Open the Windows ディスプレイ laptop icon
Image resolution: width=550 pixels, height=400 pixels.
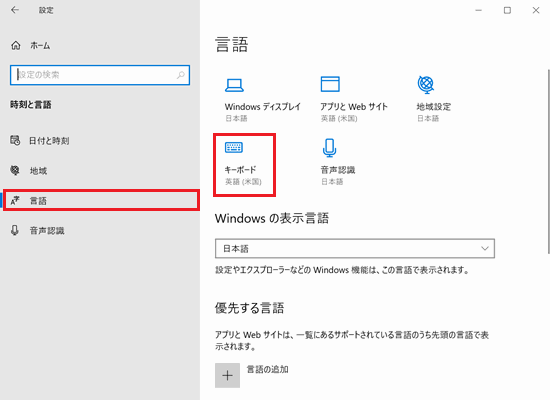(x=234, y=85)
